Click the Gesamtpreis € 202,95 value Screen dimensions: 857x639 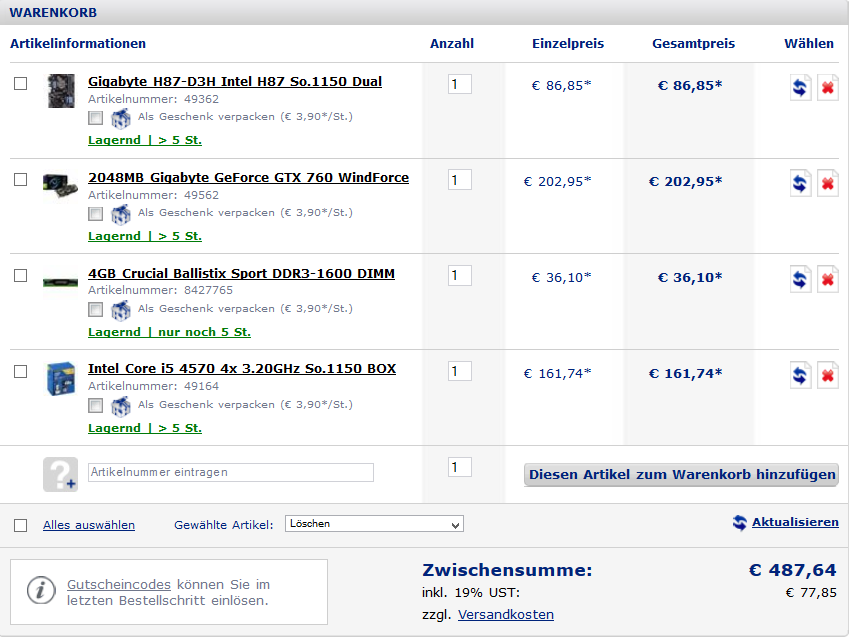click(x=685, y=181)
